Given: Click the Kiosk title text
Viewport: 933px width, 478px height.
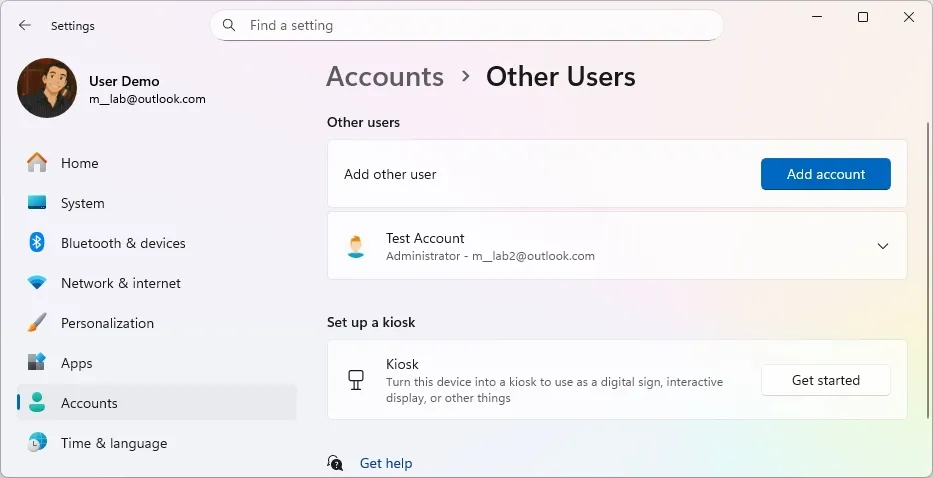Looking at the screenshot, I should click(402, 364).
